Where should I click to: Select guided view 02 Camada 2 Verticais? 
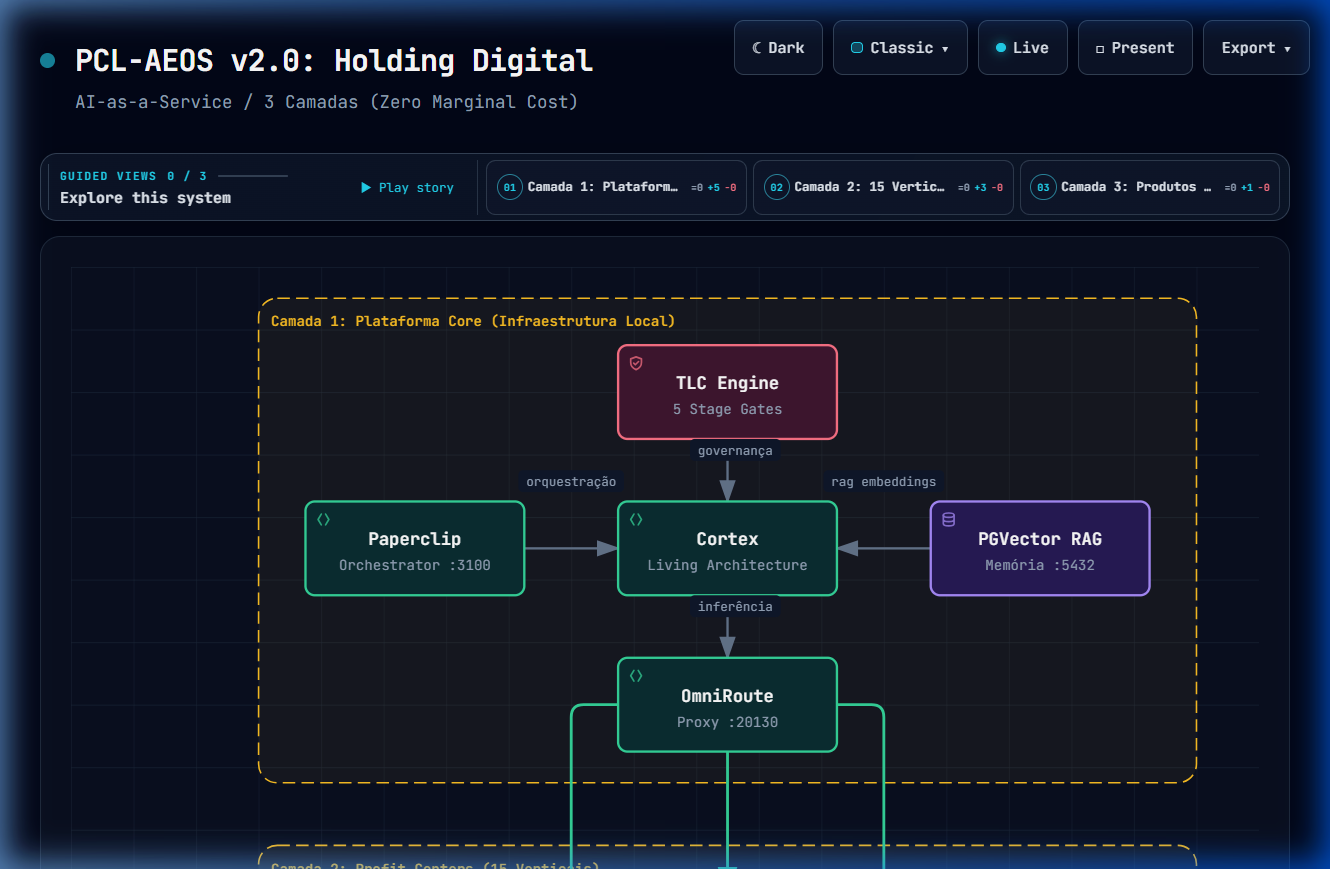[883, 188]
